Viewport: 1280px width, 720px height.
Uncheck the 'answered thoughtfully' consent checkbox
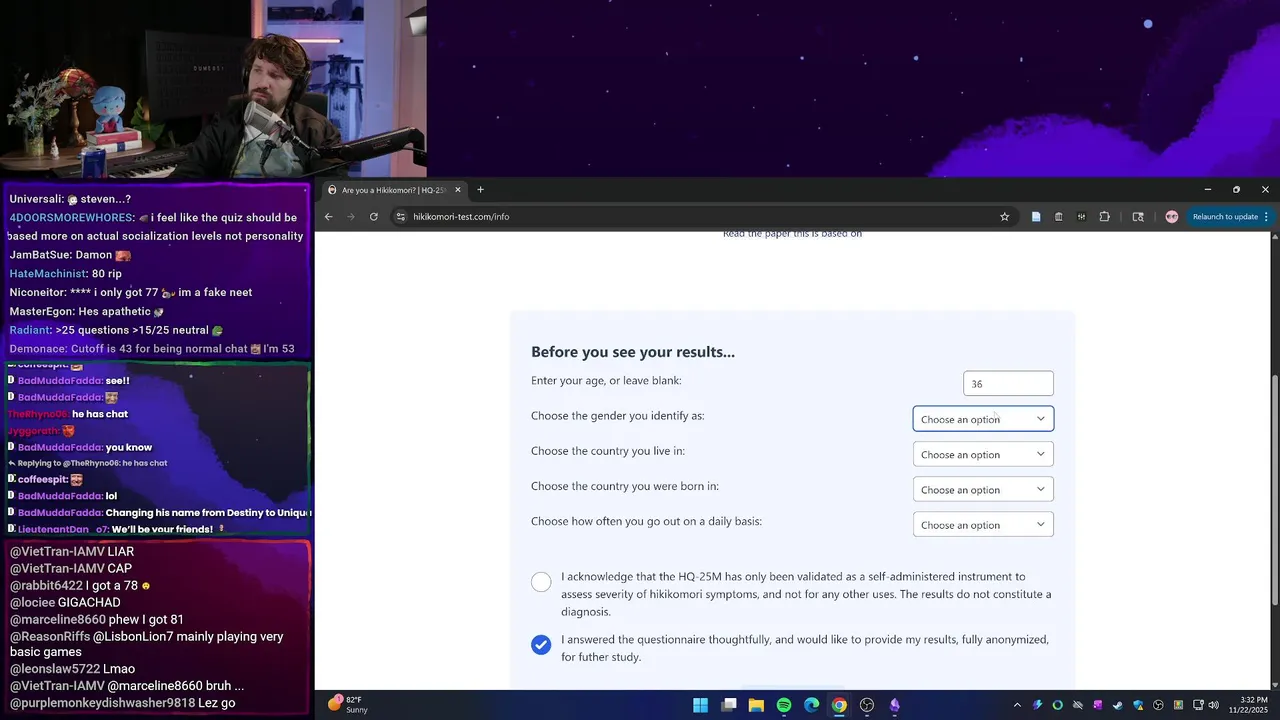[x=541, y=645]
